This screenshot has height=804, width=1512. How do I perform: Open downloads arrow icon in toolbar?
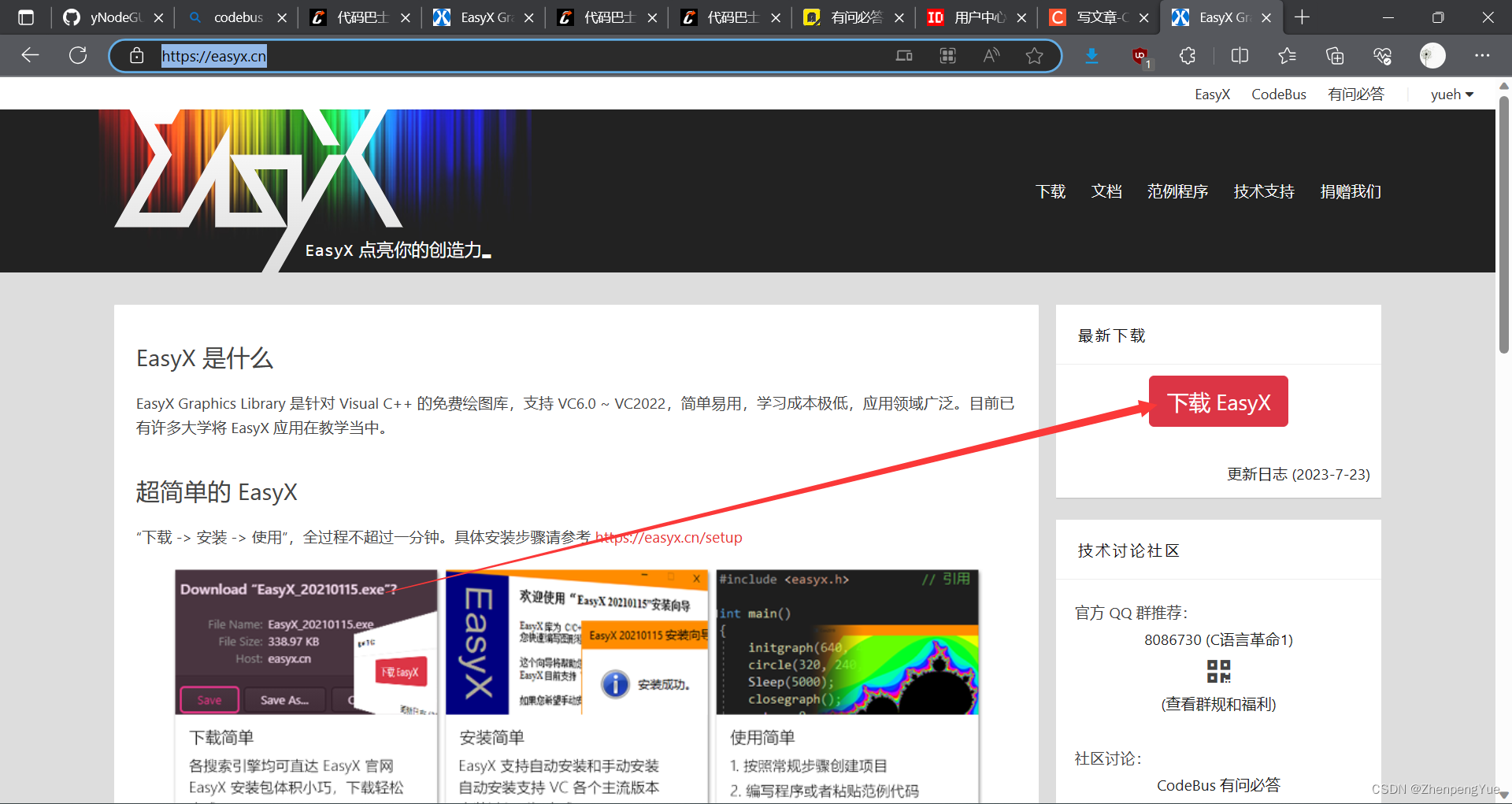click(x=1092, y=56)
